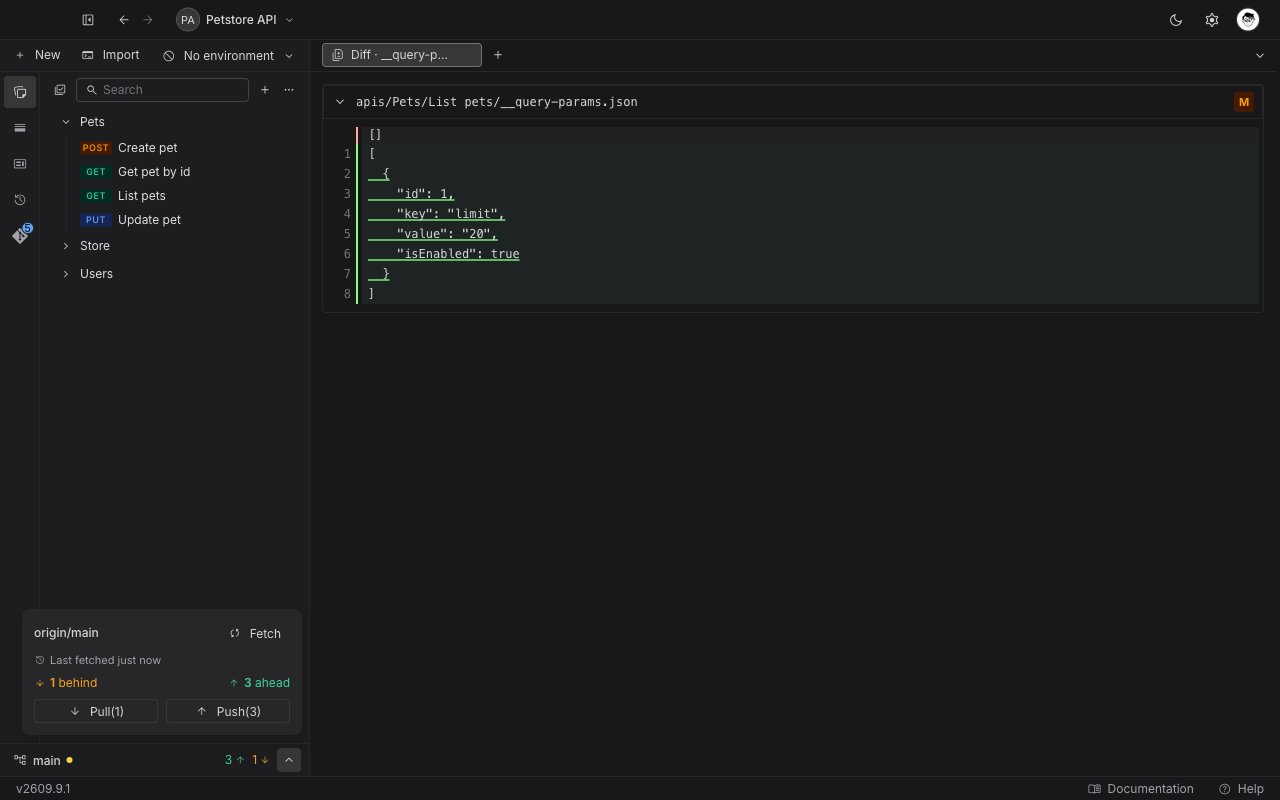1280x800 pixels.
Task: Add a new tab with plus icon
Action: (x=498, y=55)
